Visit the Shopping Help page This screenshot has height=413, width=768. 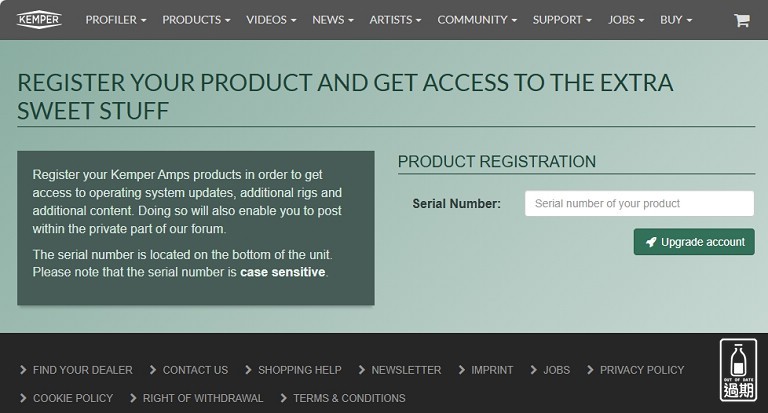point(299,370)
